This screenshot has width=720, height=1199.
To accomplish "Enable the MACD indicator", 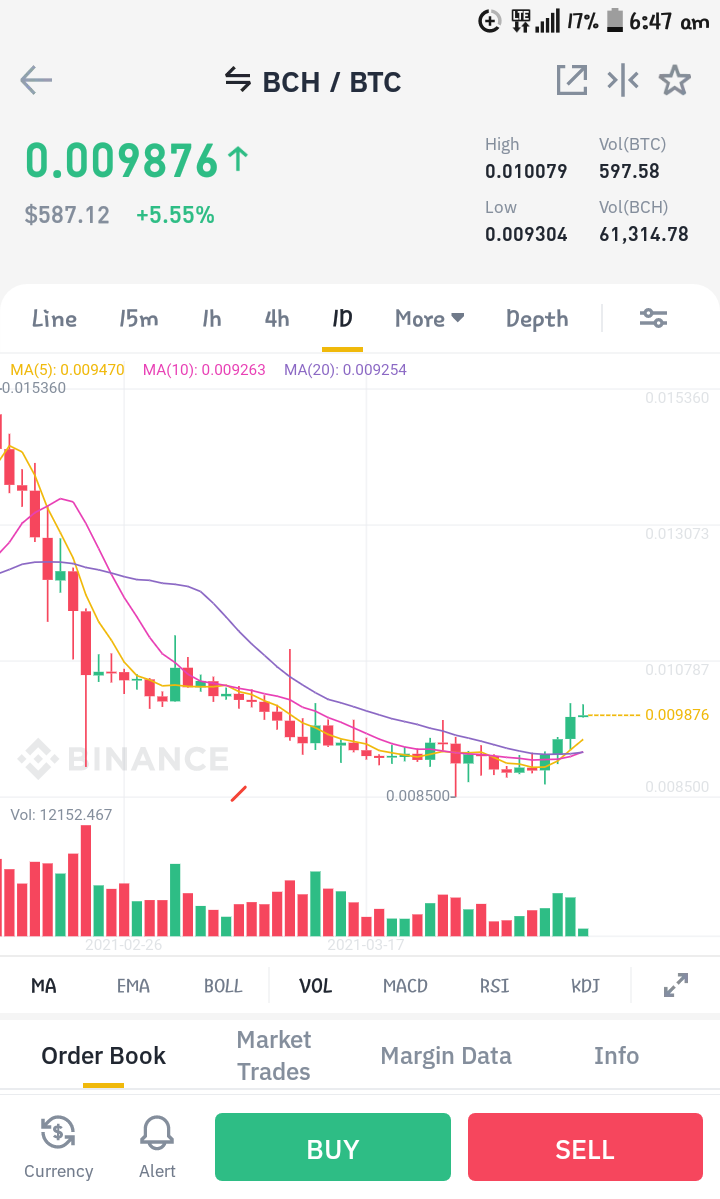I will coord(405,986).
